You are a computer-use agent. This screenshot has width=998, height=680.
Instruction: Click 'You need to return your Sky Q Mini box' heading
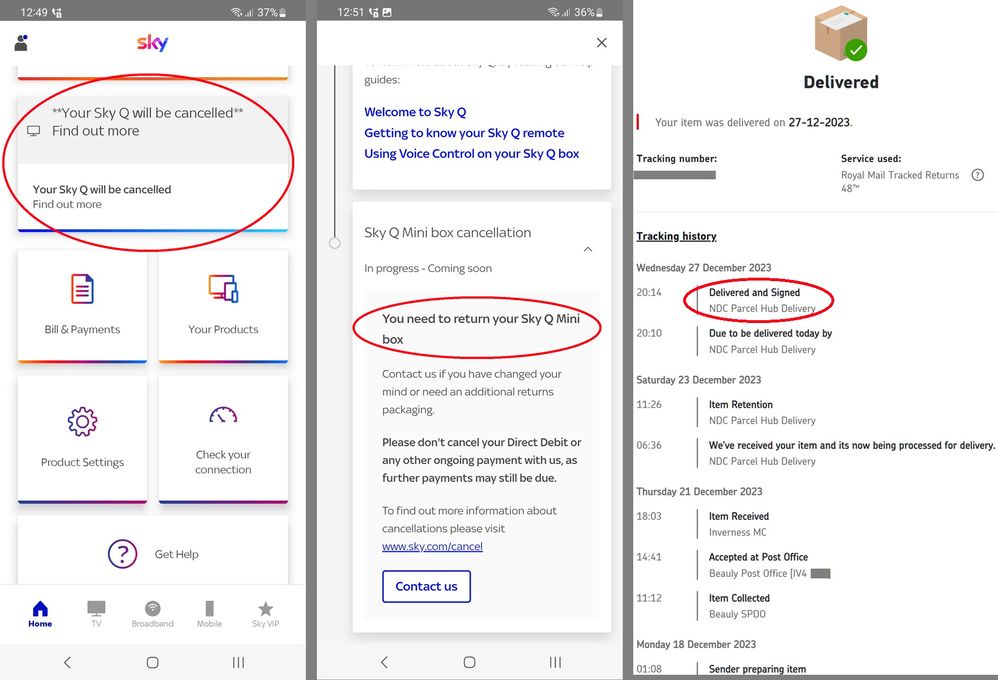481,329
